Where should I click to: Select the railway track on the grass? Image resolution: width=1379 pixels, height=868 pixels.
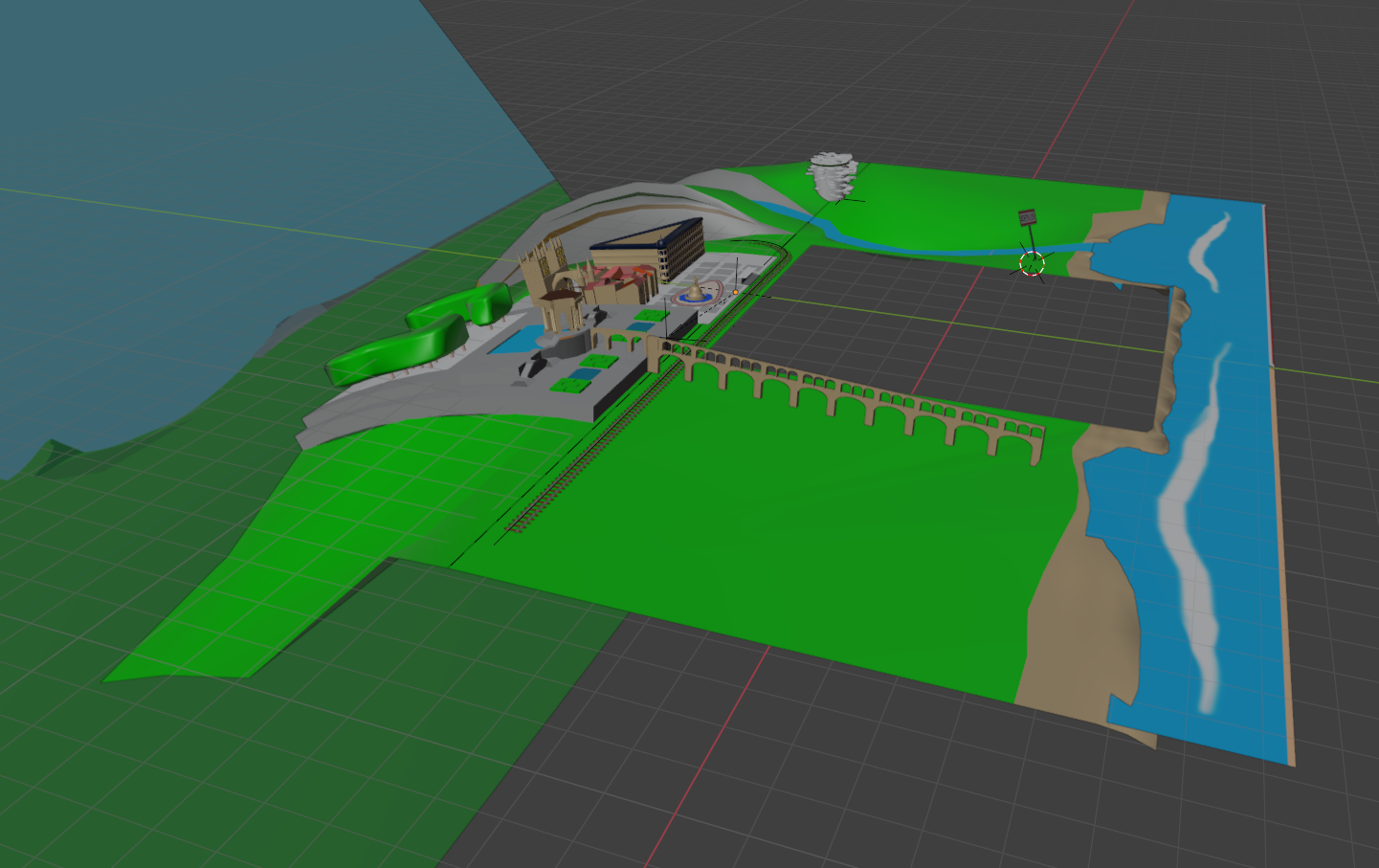[612, 435]
